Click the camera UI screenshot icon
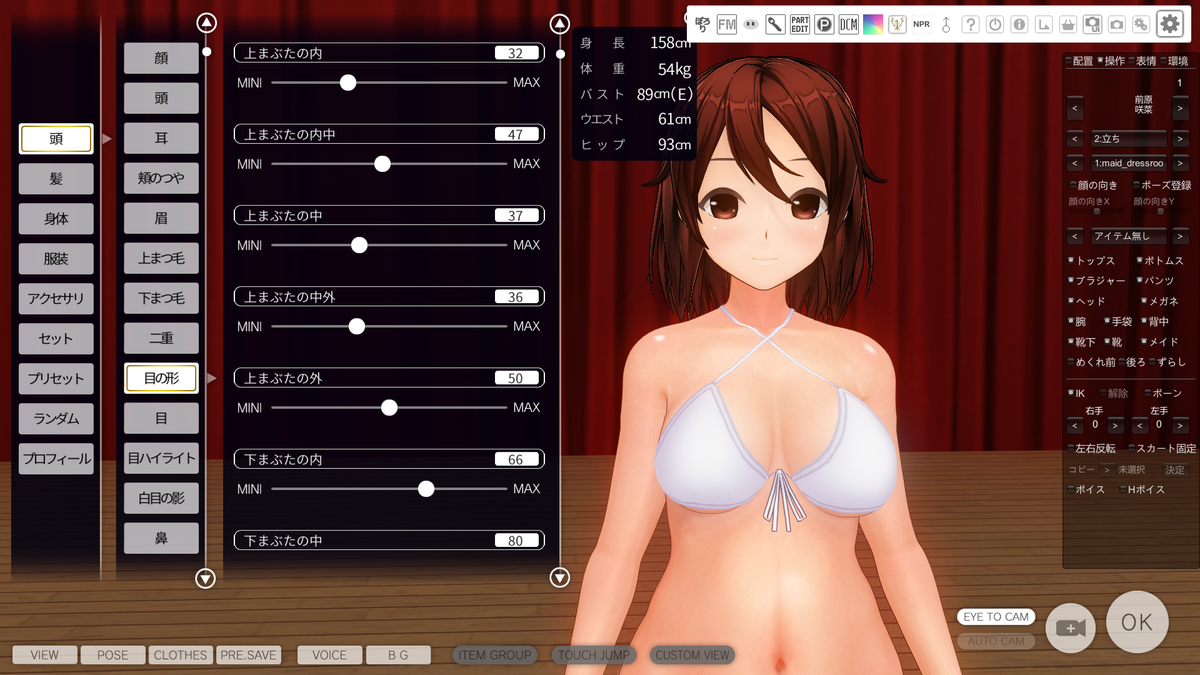The image size is (1200, 675). (x=1092, y=24)
